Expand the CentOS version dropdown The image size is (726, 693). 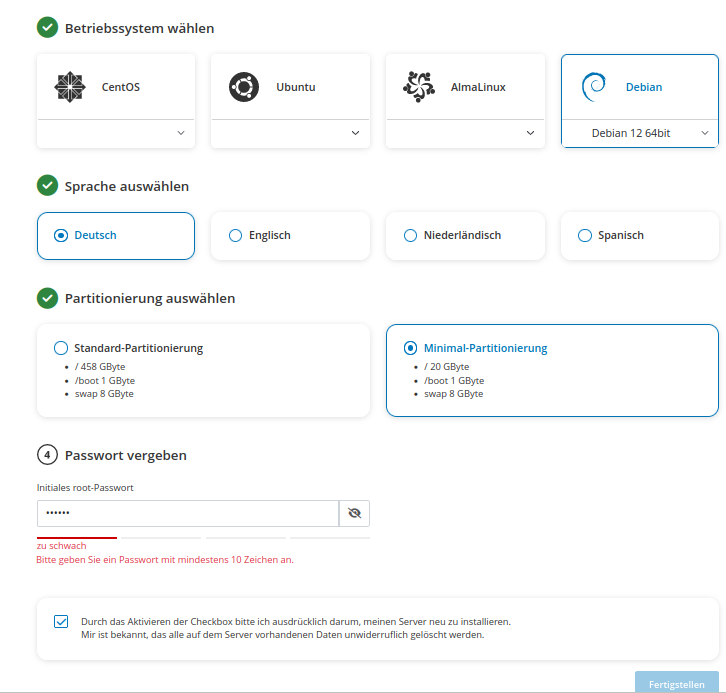116,133
